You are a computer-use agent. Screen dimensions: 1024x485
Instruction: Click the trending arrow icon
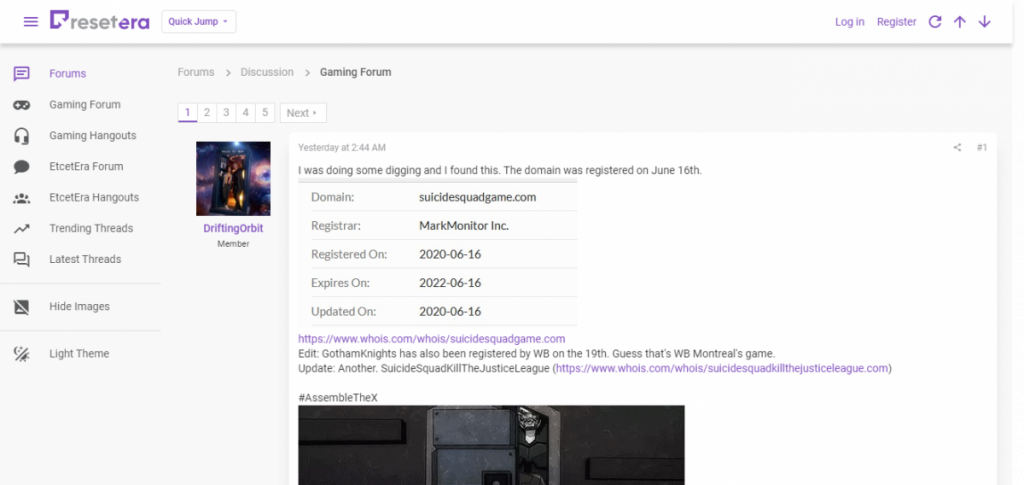tap(22, 228)
